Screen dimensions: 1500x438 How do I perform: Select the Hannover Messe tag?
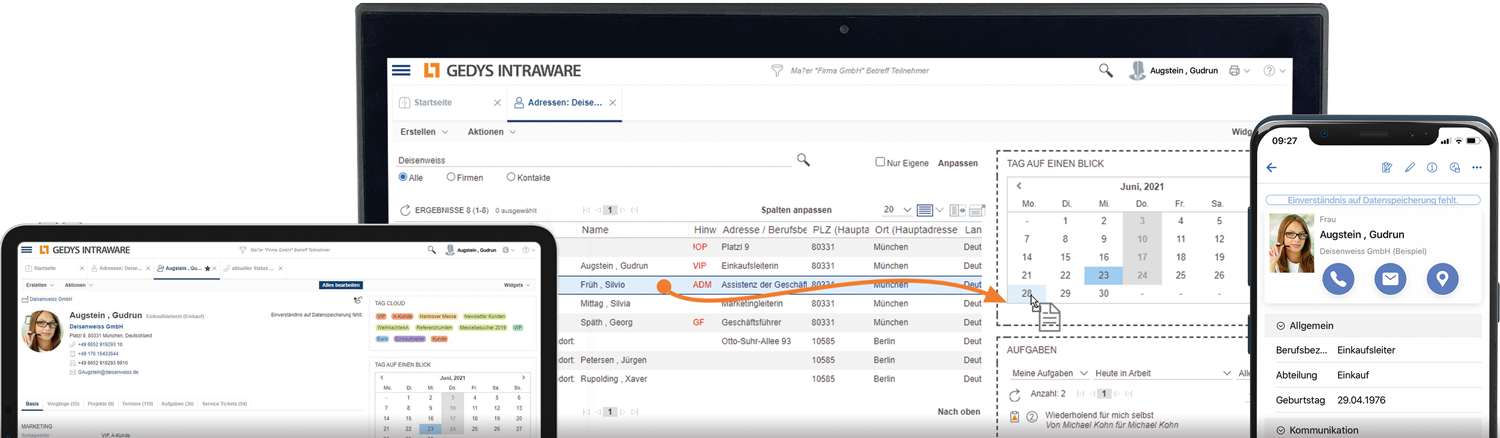(x=436, y=315)
